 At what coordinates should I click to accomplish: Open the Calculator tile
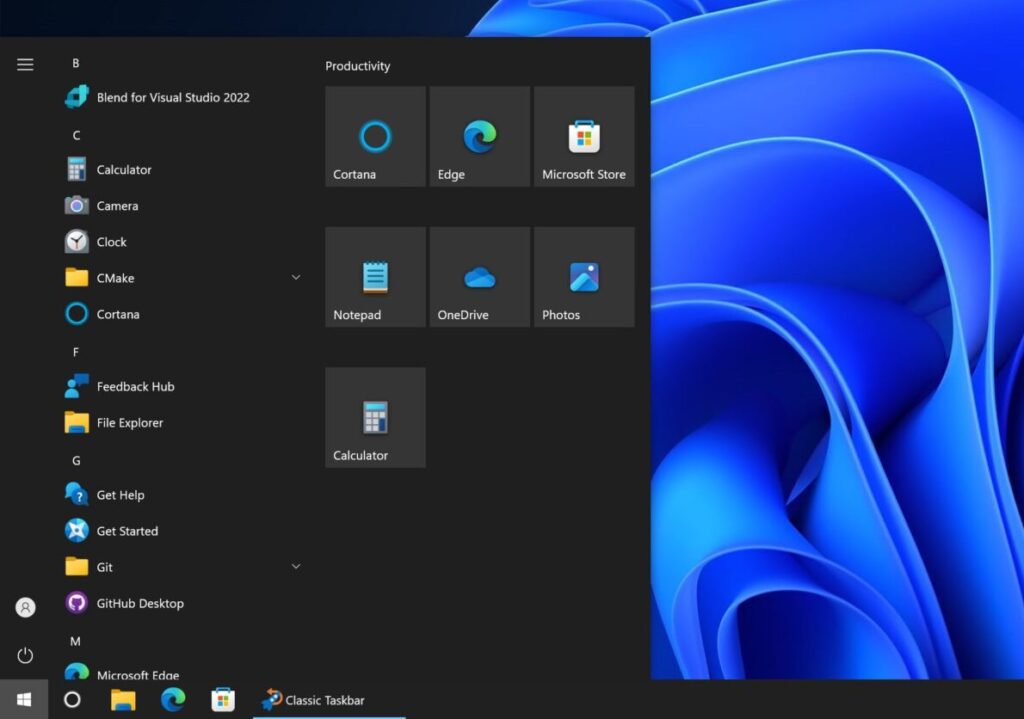374,417
